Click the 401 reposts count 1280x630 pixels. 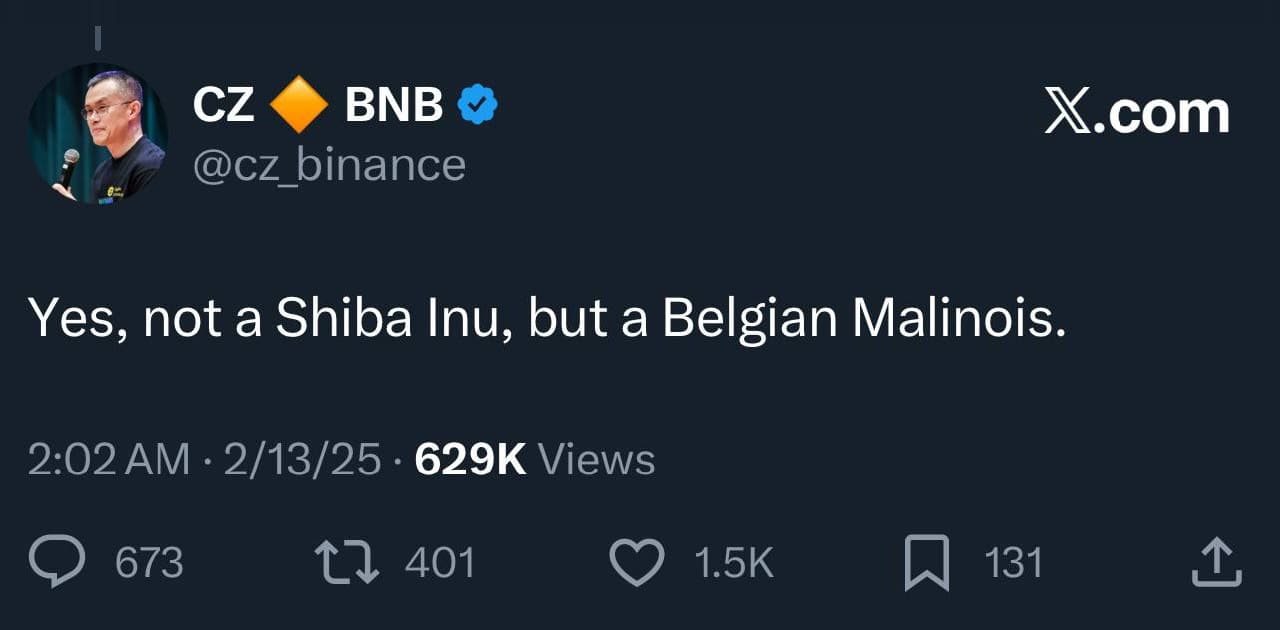tap(438, 562)
